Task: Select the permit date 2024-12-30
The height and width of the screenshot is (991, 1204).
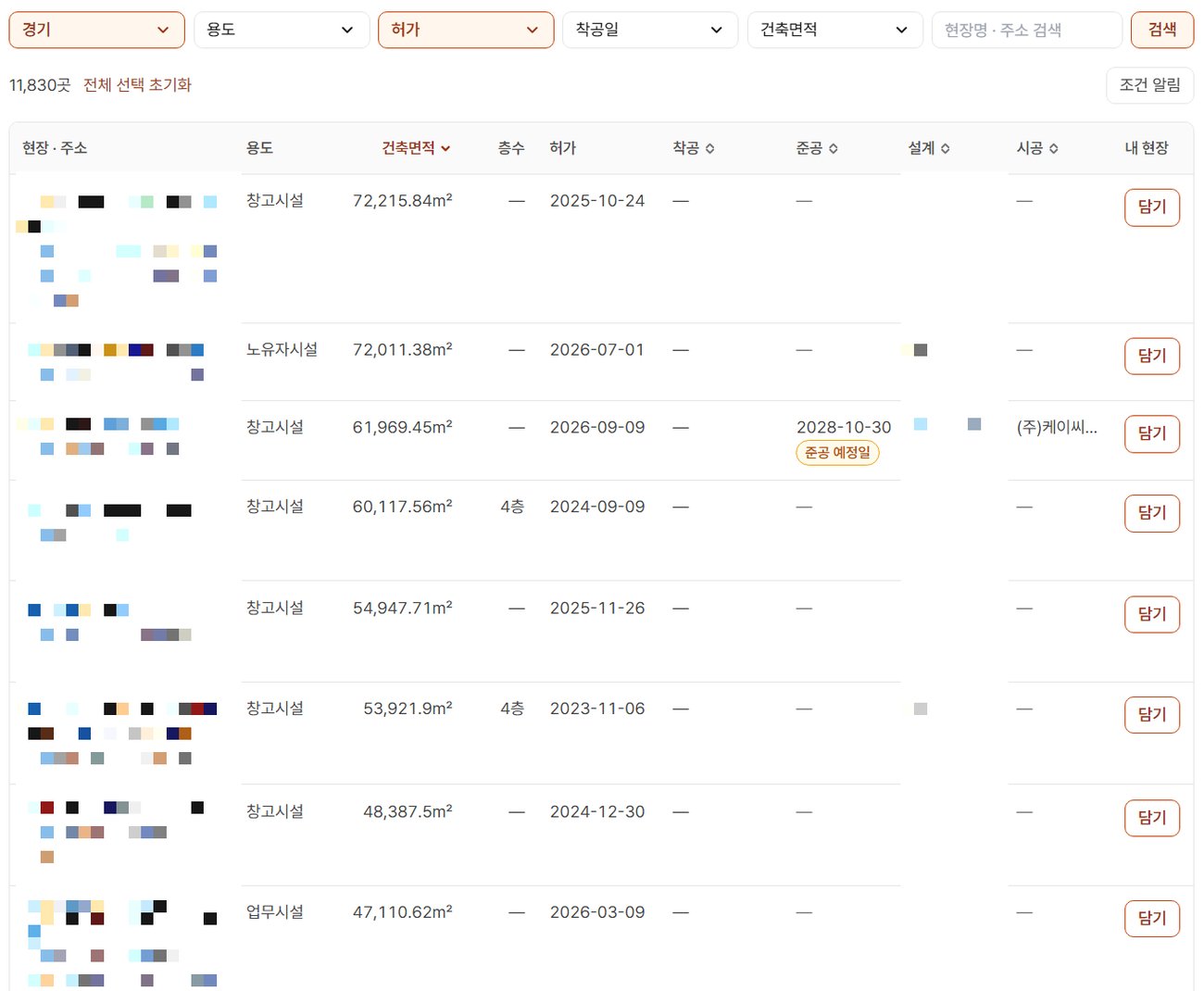Action: tap(597, 811)
